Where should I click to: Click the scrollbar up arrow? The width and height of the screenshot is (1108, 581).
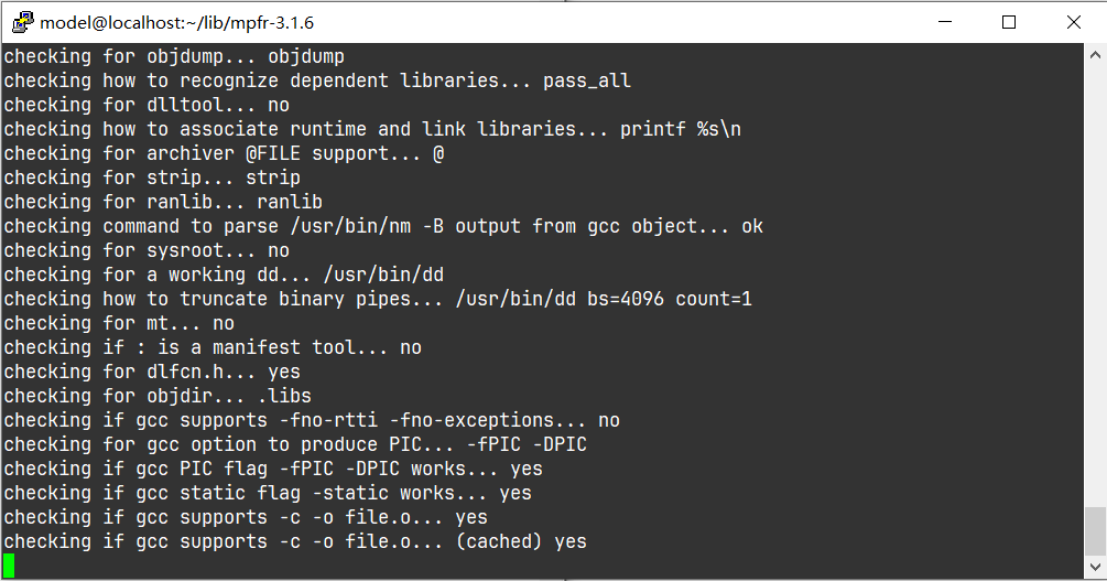tap(1095, 54)
